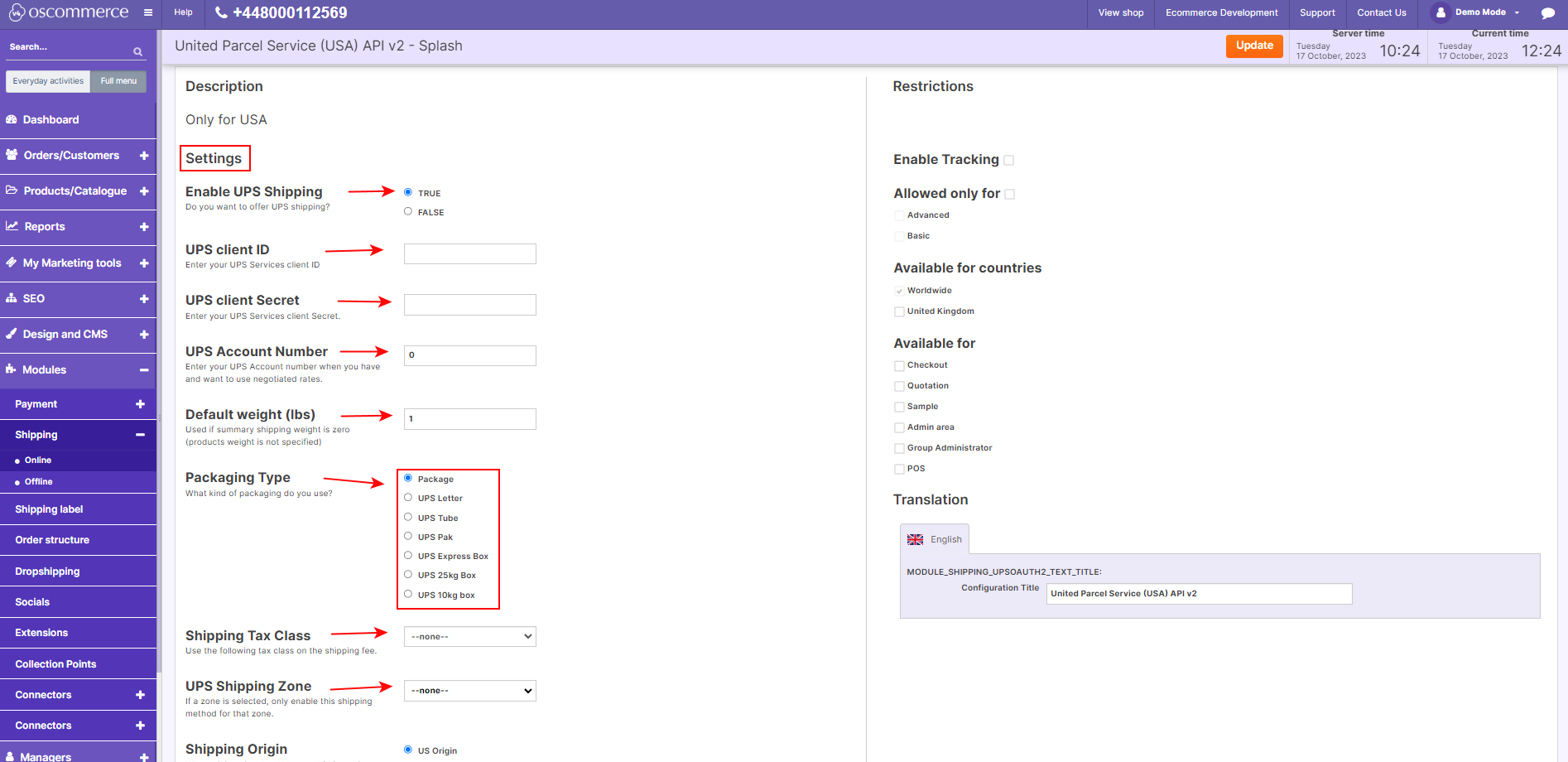Click the UPS client Secret field
This screenshot has height=762, width=1568.
coord(470,305)
